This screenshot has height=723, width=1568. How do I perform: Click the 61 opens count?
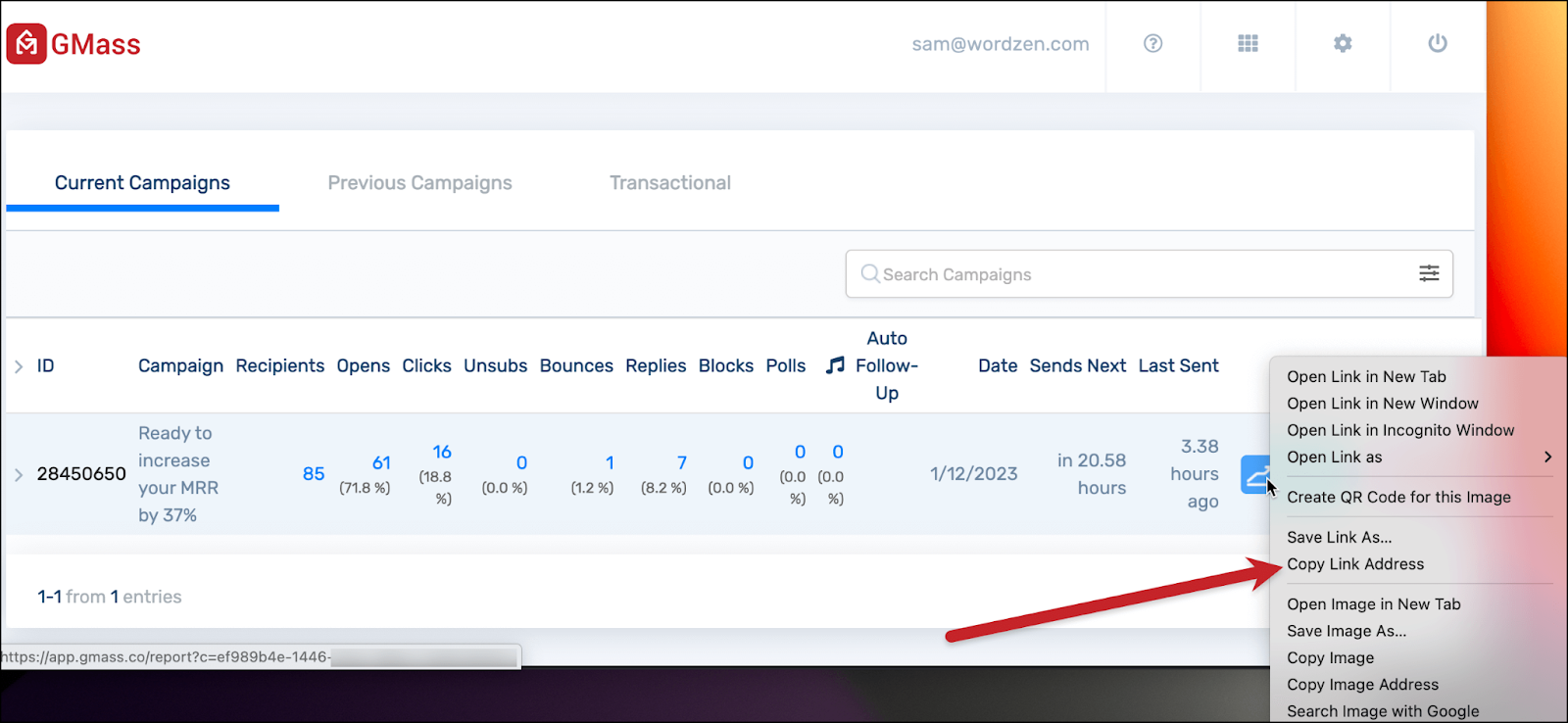(381, 463)
